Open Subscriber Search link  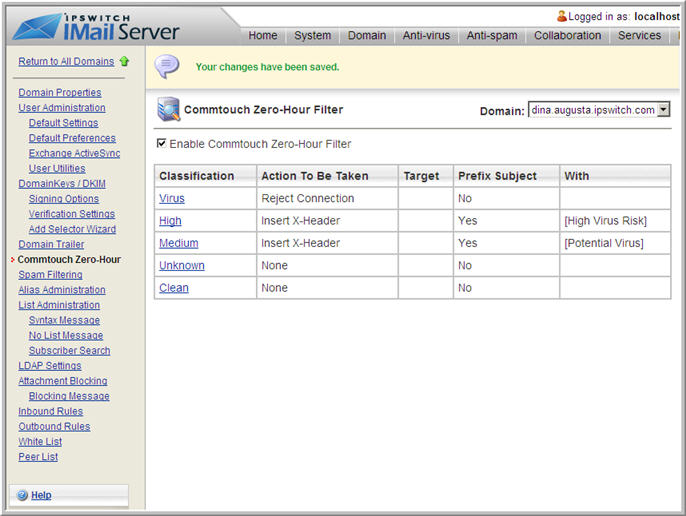pyautogui.click(x=70, y=351)
